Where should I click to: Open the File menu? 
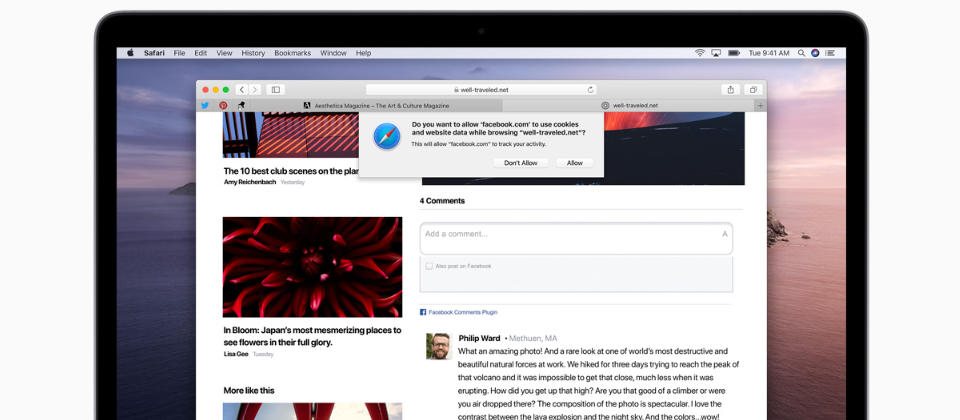click(179, 53)
